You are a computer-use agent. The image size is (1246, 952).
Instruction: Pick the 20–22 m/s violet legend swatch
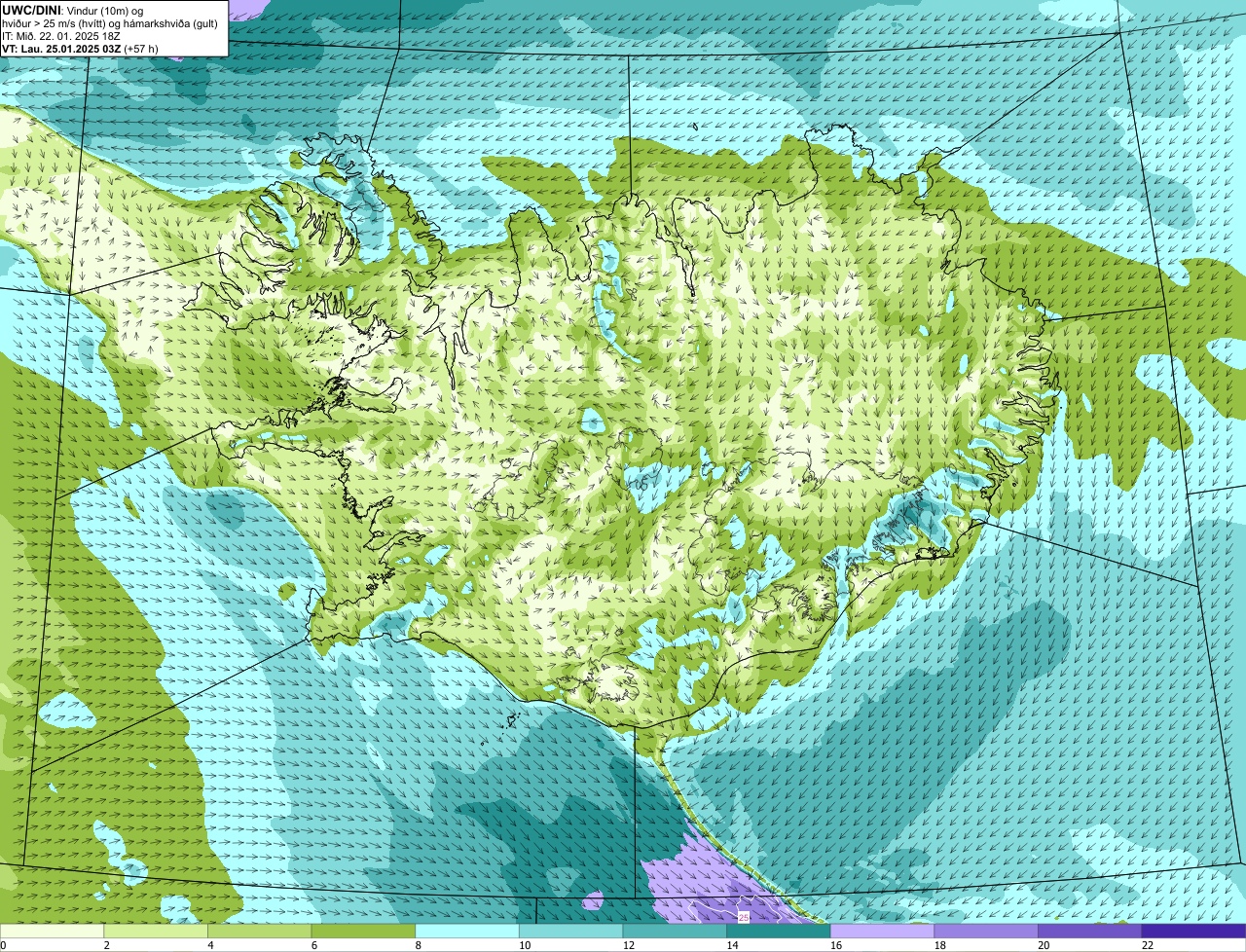(x=1090, y=931)
